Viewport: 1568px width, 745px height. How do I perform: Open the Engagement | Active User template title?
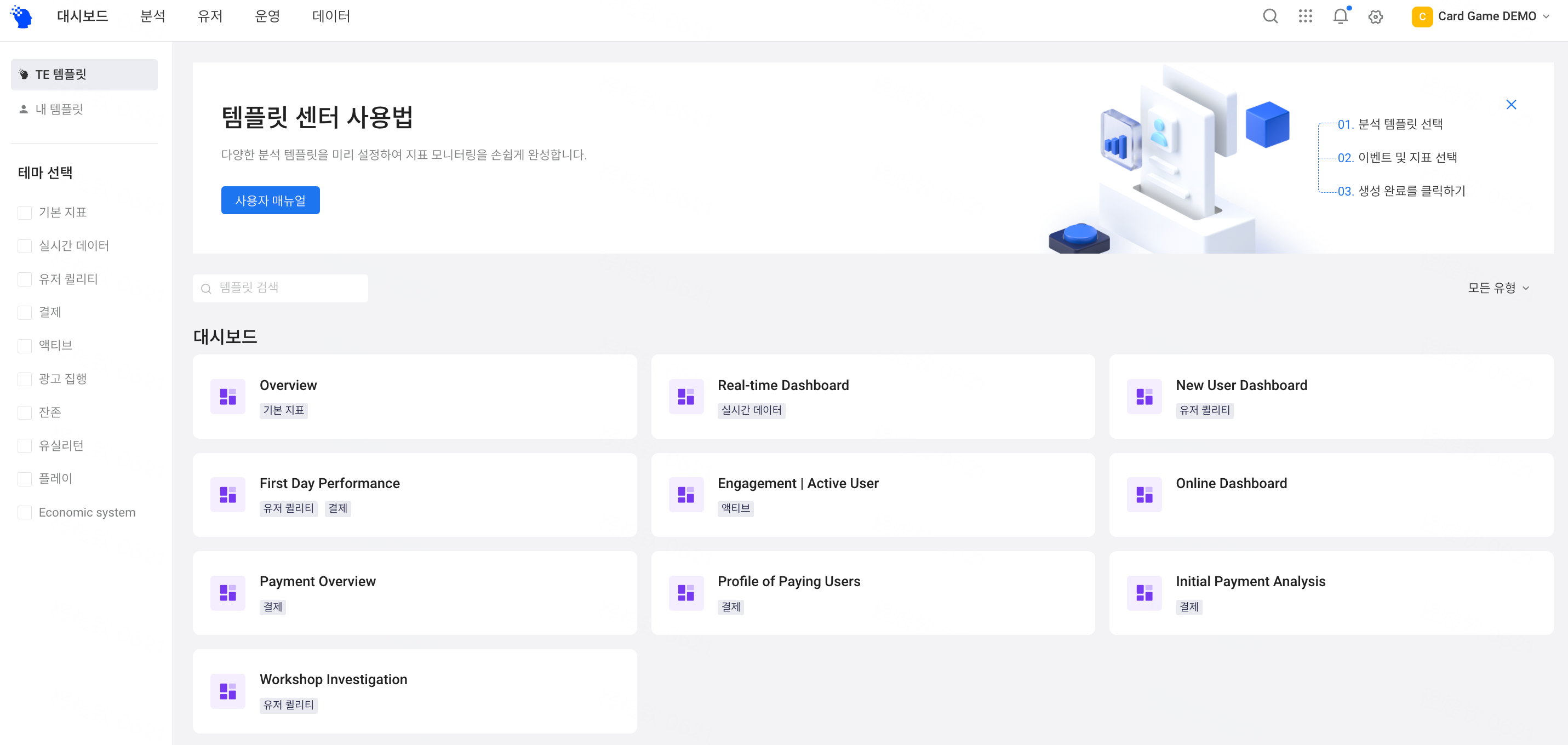click(798, 483)
